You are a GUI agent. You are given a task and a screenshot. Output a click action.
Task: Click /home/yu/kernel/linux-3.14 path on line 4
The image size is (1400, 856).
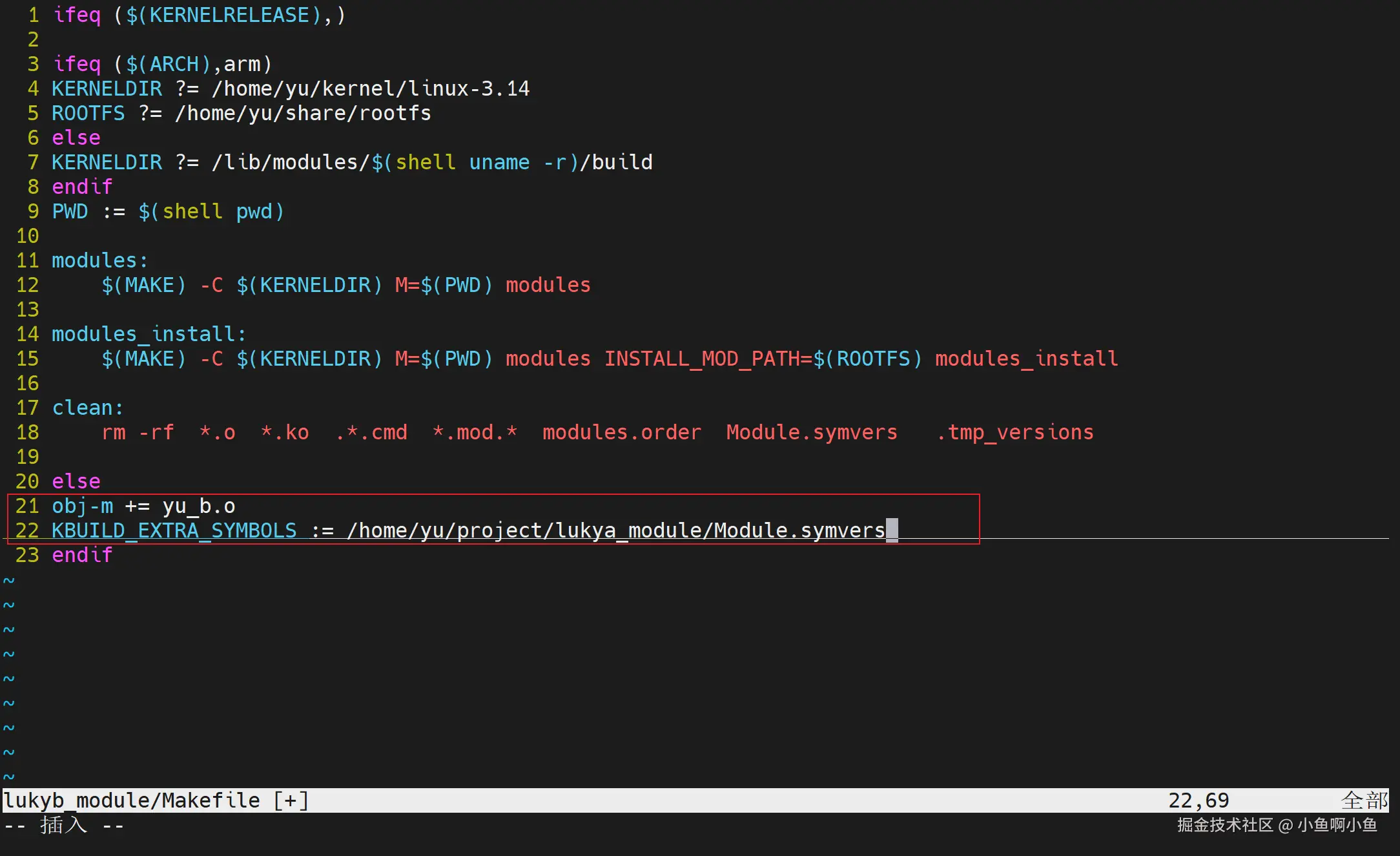tap(371, 89)
